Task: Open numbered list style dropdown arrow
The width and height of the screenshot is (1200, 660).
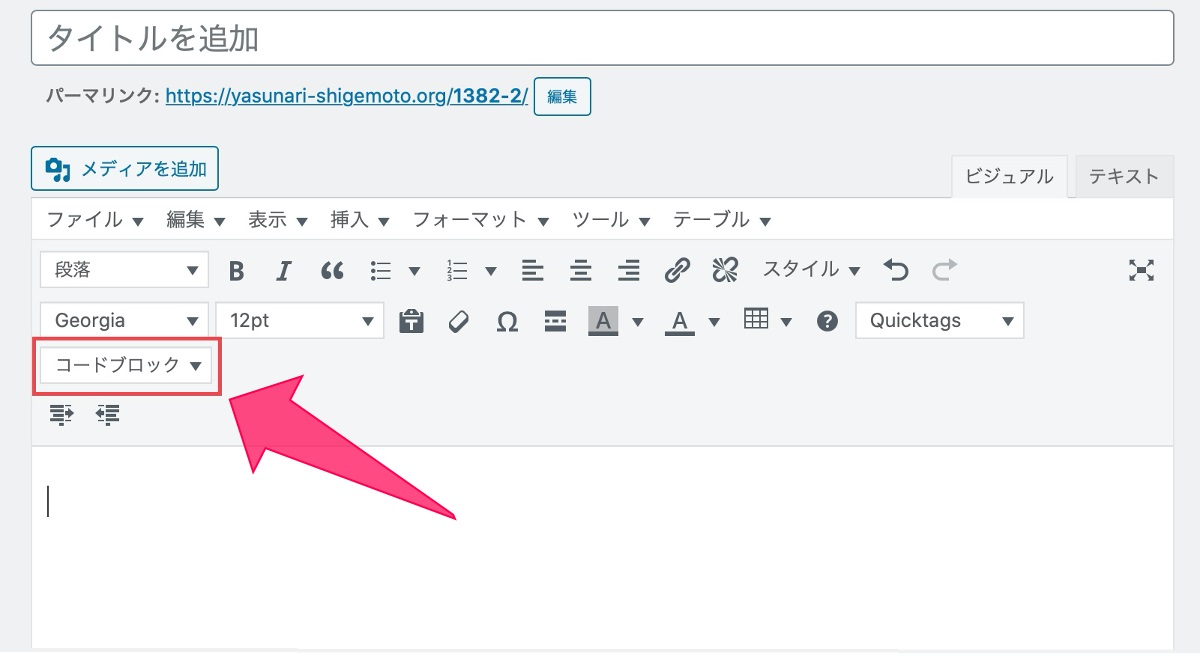Action: [x=491, y=270]
